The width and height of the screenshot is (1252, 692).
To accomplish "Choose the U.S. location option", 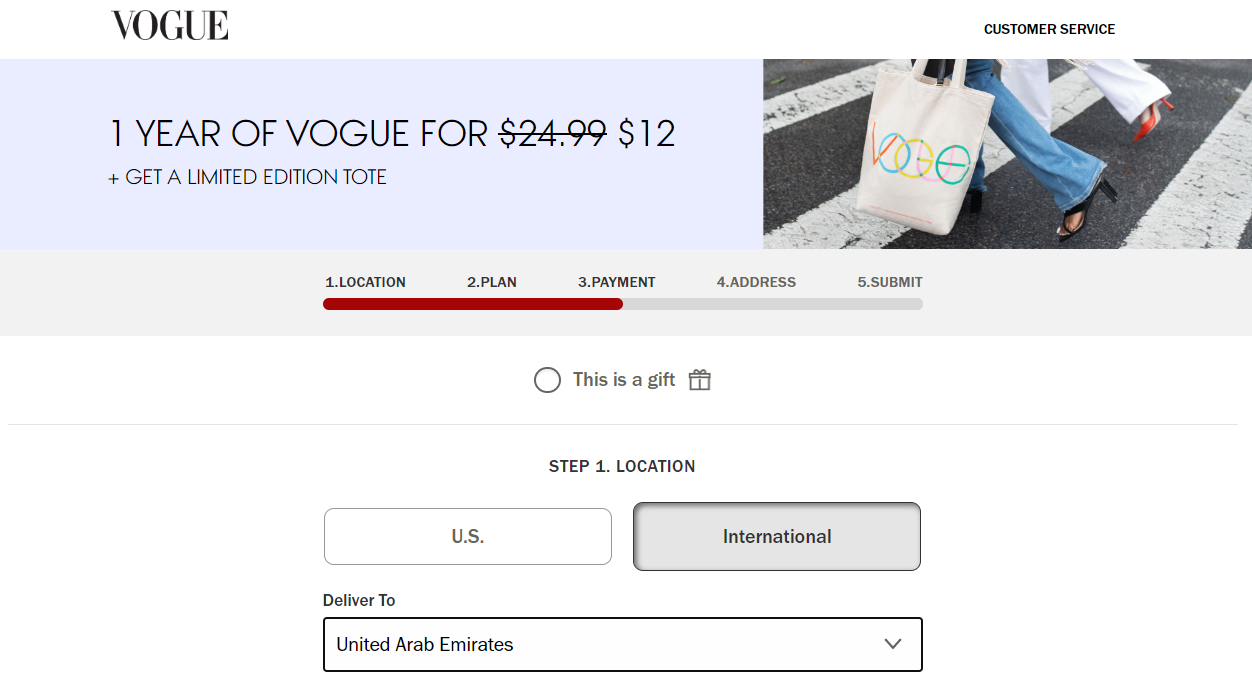I will tap(467, 537).
